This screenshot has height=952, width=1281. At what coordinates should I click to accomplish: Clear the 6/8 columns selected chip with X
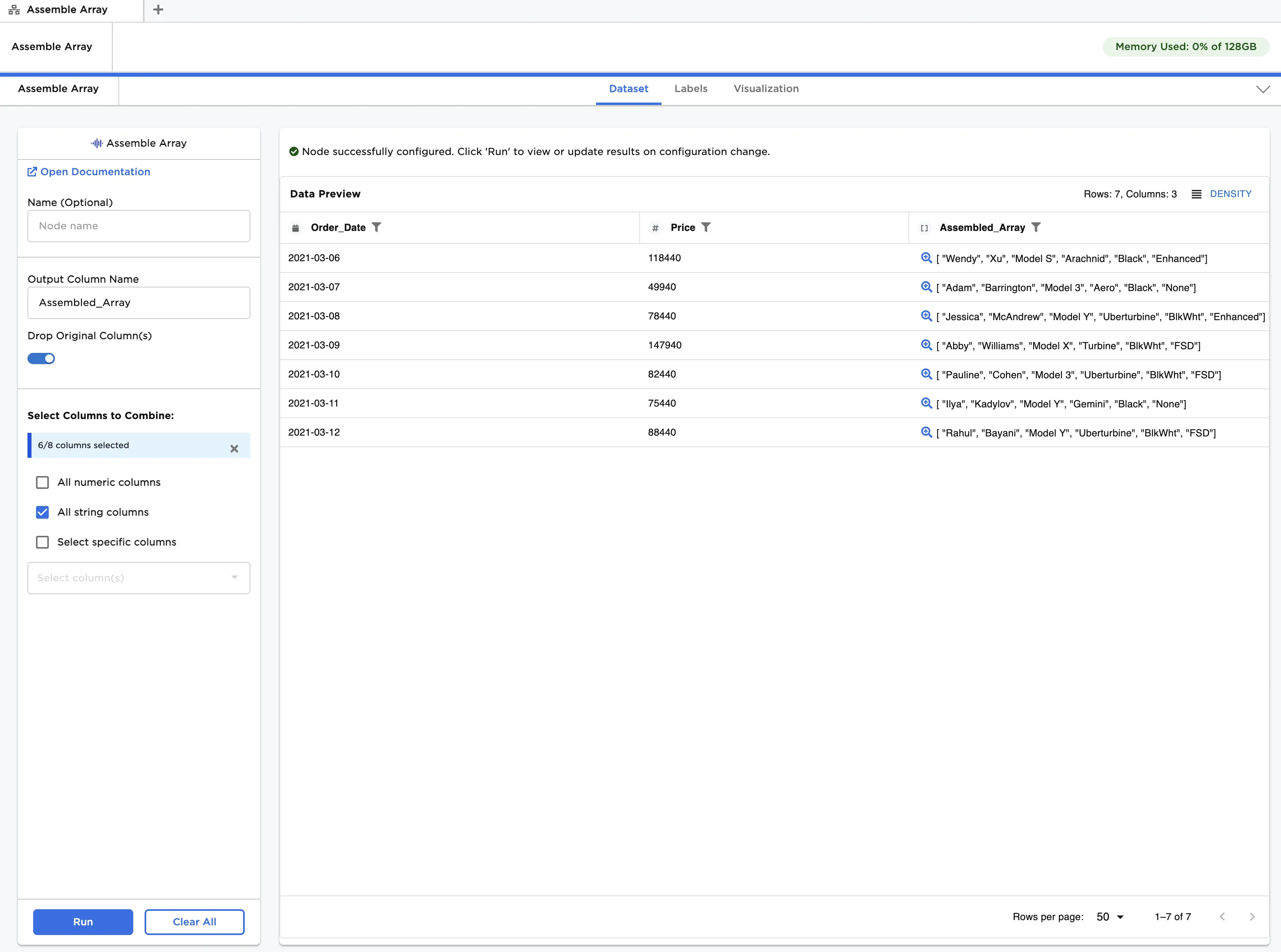(x=234, y=448)
